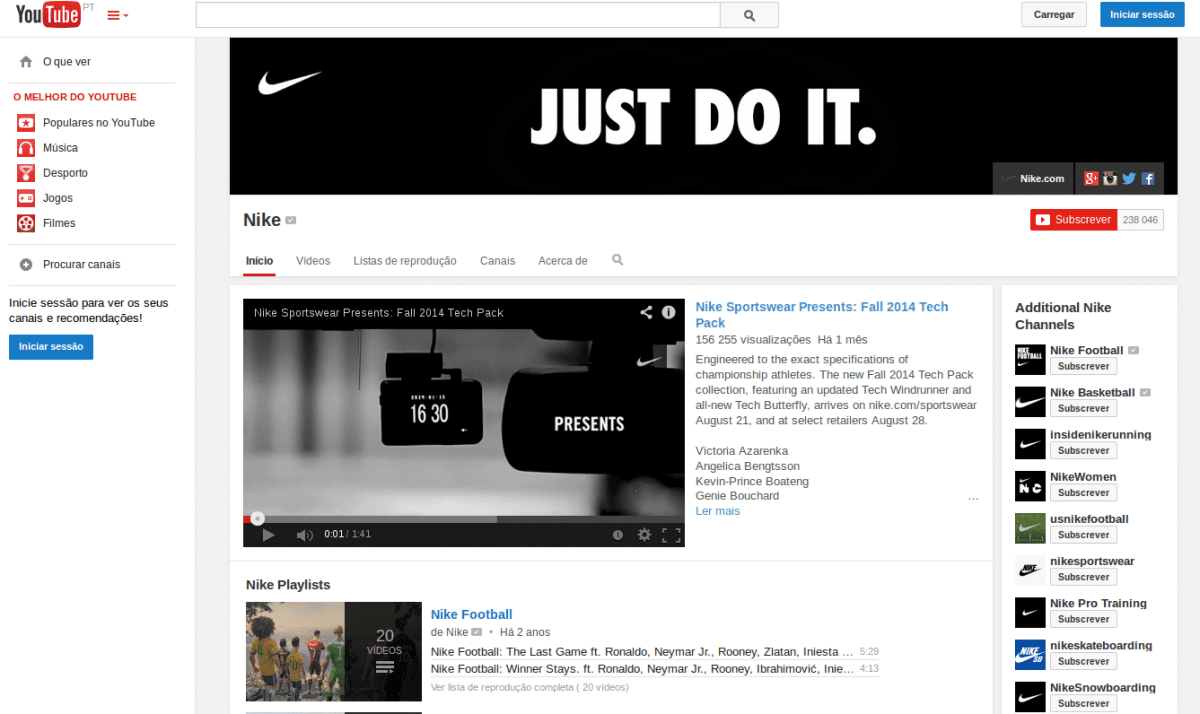Open the channel search magnifier
1200x714 pixels.
[x=617, y=260]
